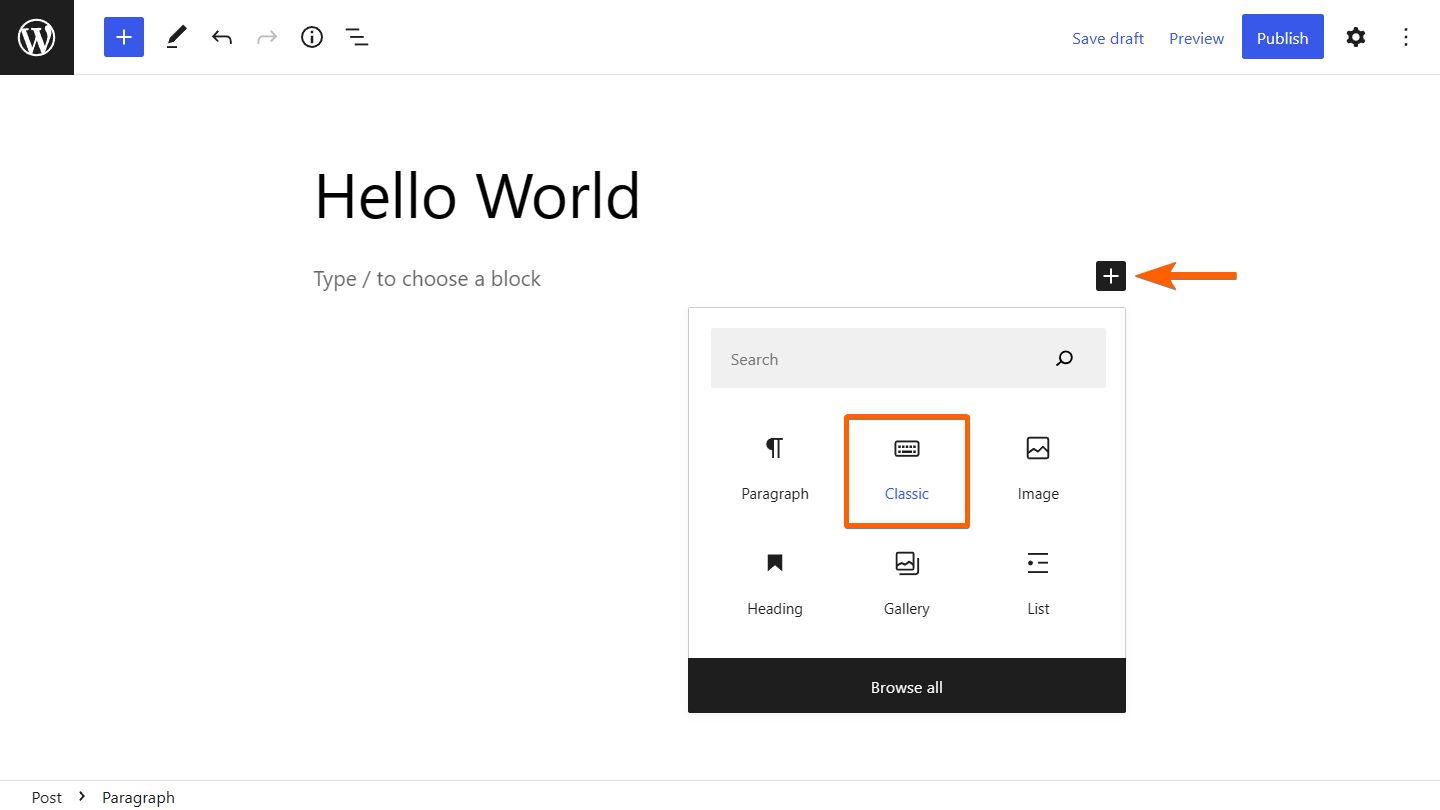
Task: Toggle the blue block inserter button
Action: point(124,37)
